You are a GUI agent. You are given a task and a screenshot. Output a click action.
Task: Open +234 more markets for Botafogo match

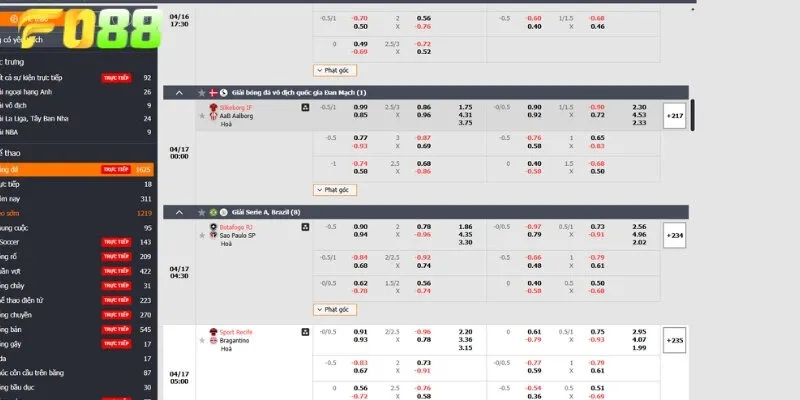[x=674, y=236]
